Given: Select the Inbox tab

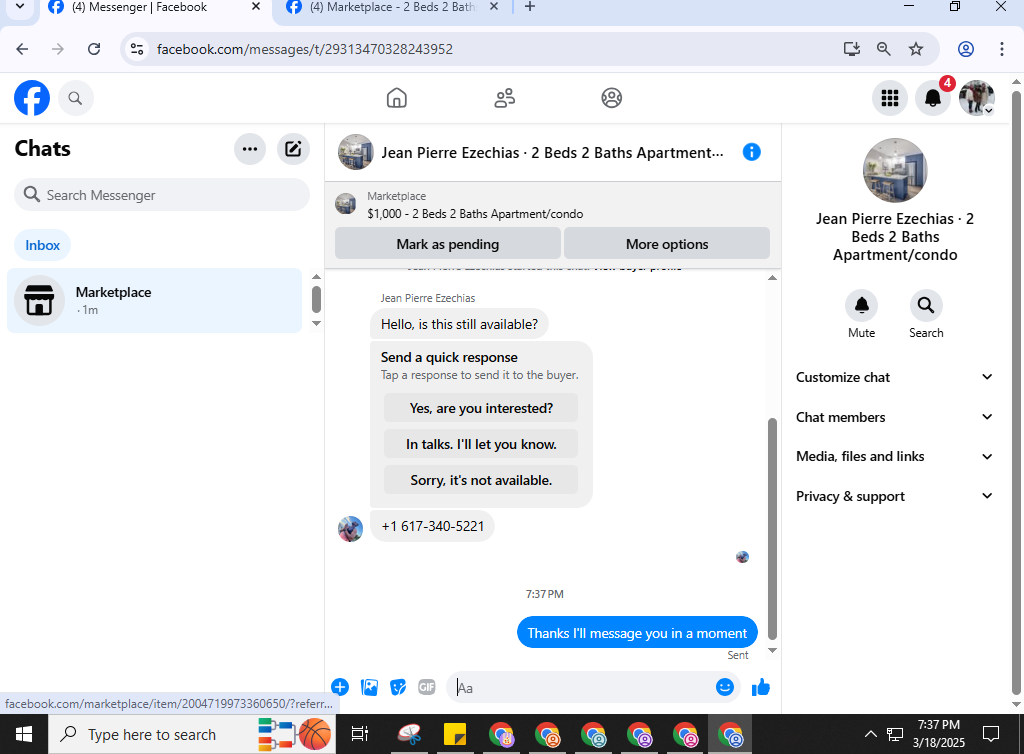Looking at the screenshot, I should (x=42, y=245).
